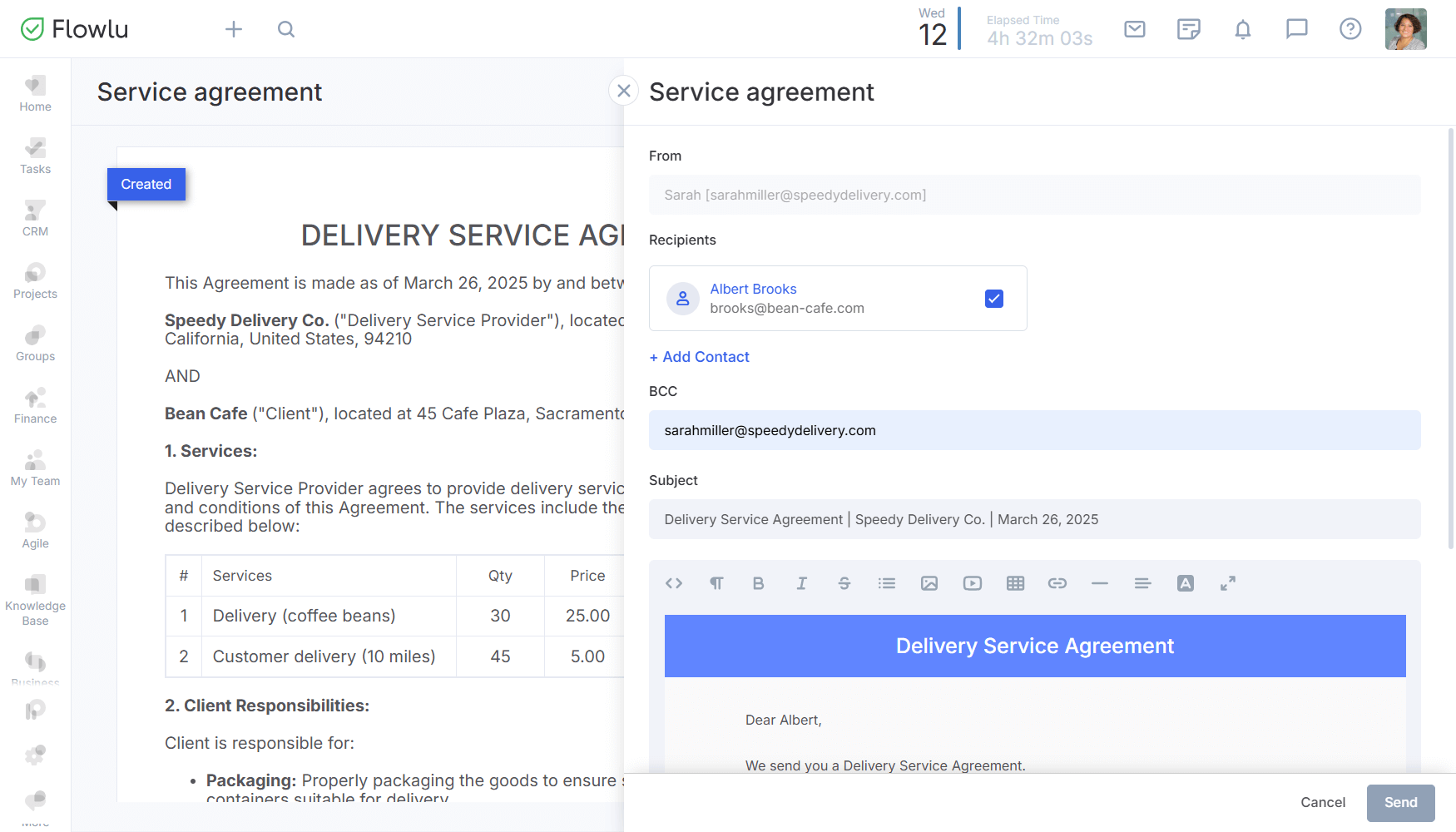Insert an image in email body

[929, 583]
